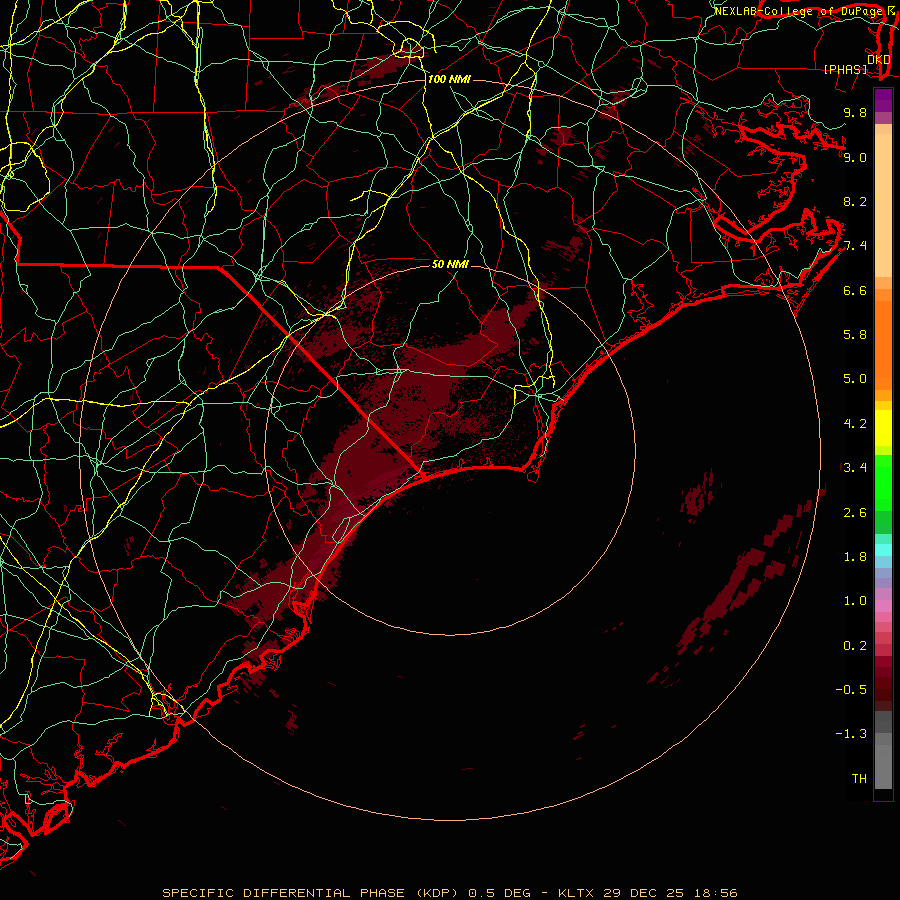The width and height of the screenshot is (900, 900).
Task: Click the 6.6 color scale value
Action: [x=855, y=290]
